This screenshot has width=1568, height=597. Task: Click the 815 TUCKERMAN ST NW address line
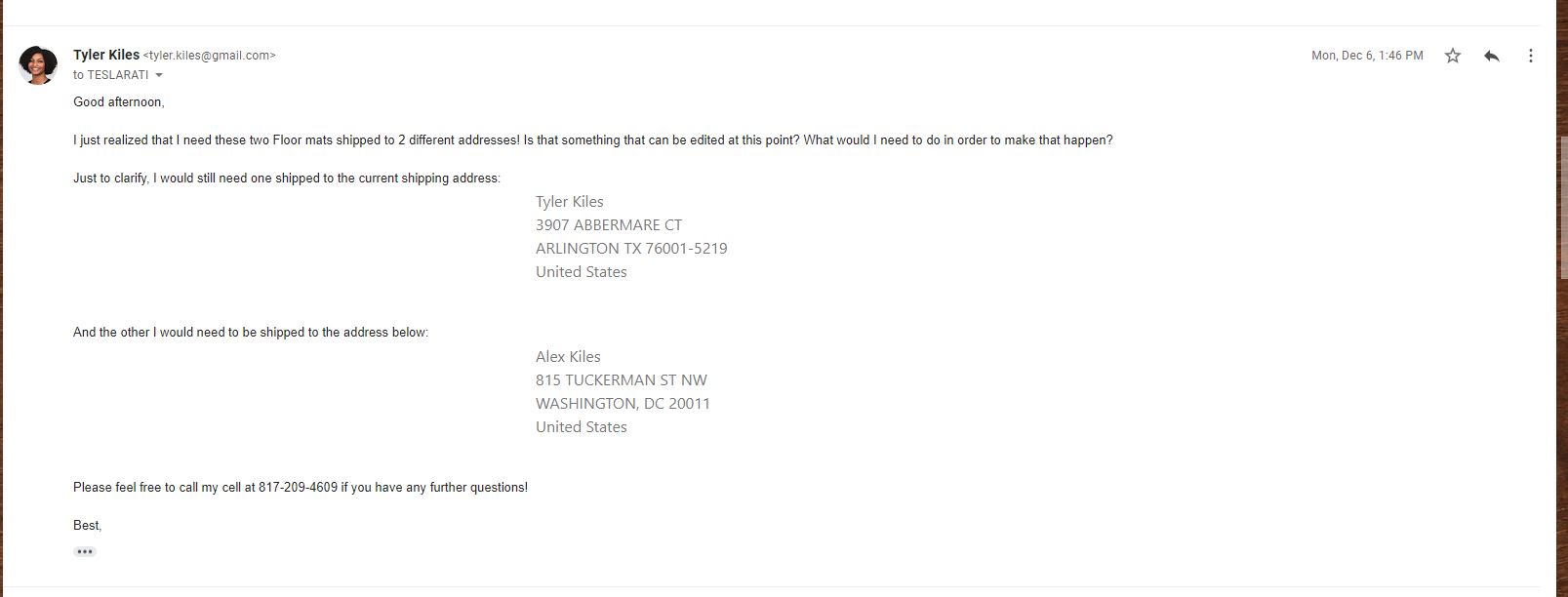click(x=622, y=379)
